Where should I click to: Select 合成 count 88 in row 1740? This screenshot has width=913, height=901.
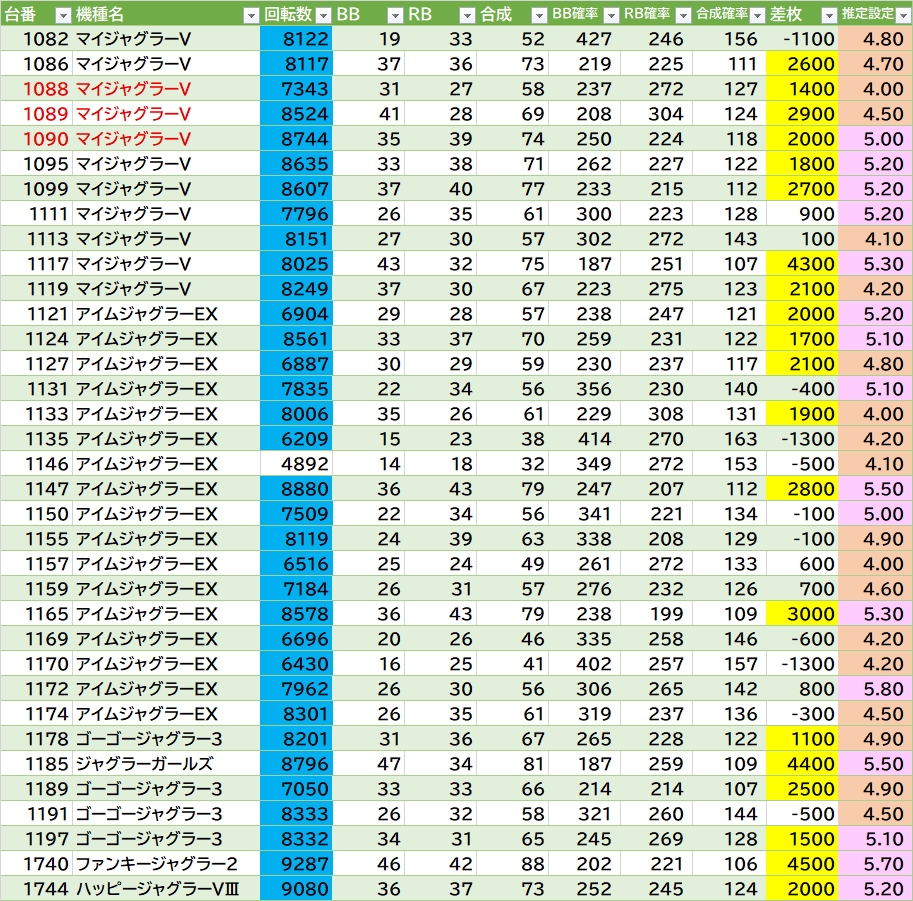pyautogui.click(x=512, y=864)
